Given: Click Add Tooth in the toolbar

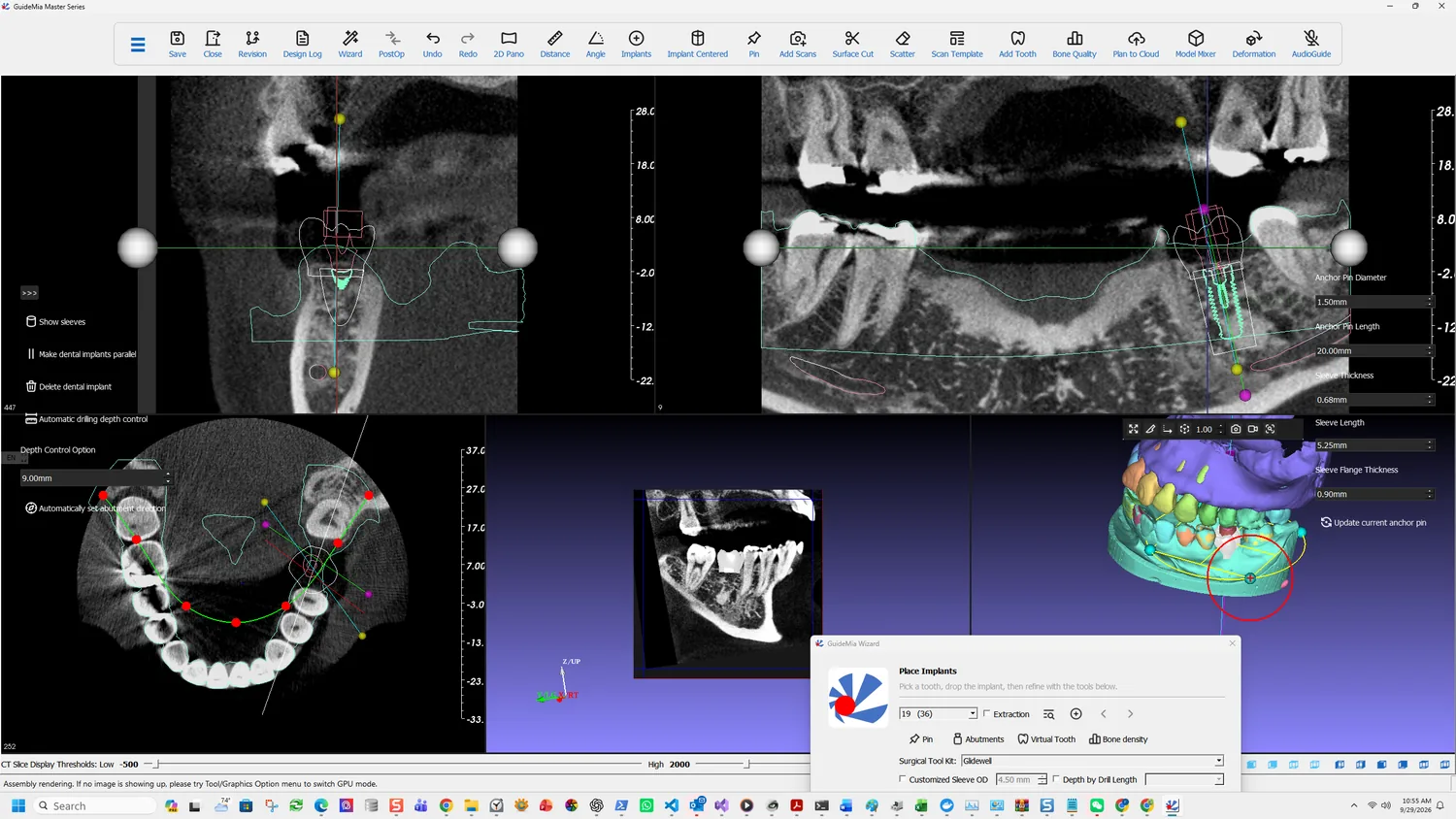Looking at the screenshot, I should (1018, 44).
